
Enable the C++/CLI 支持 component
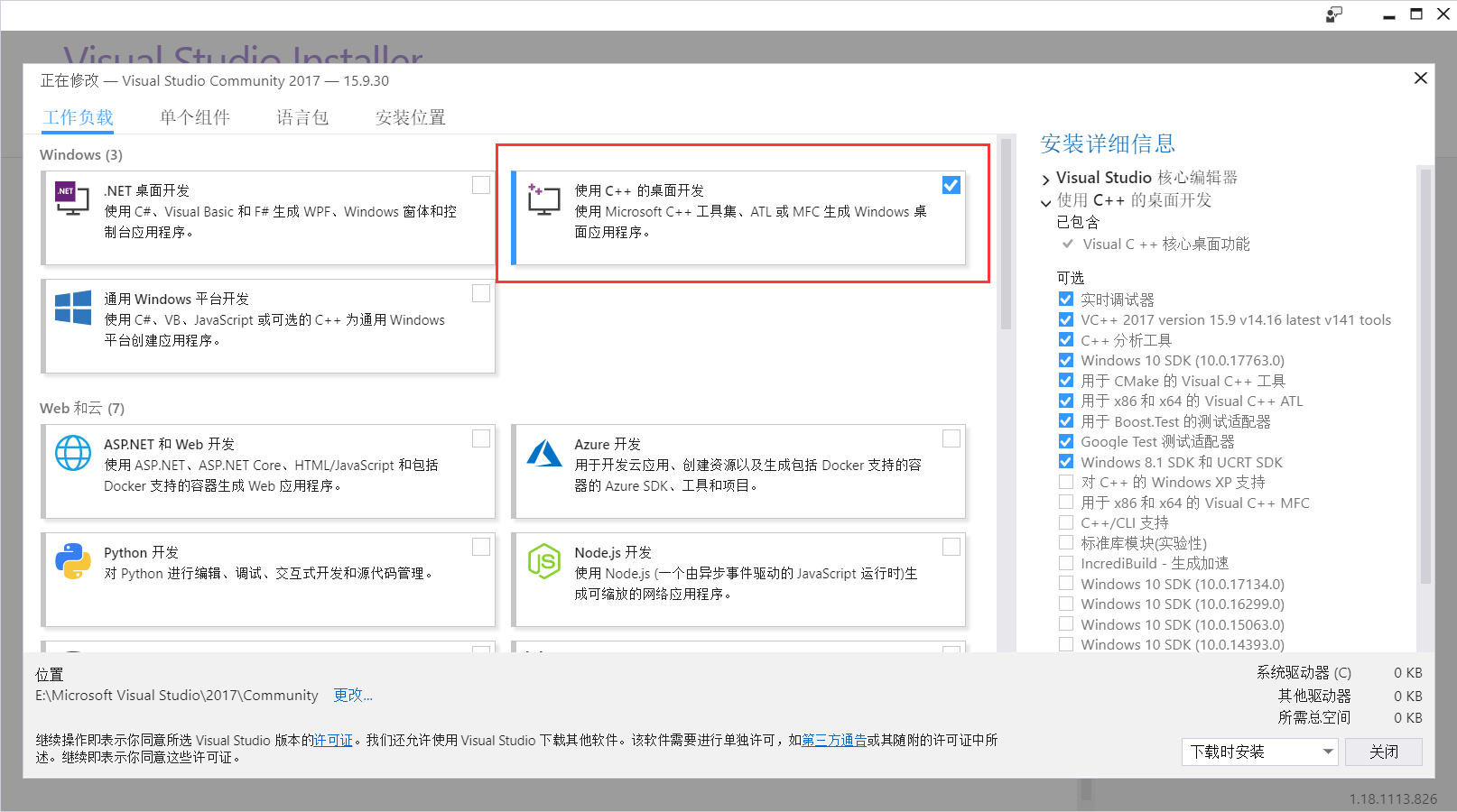tap(1066, 522)
